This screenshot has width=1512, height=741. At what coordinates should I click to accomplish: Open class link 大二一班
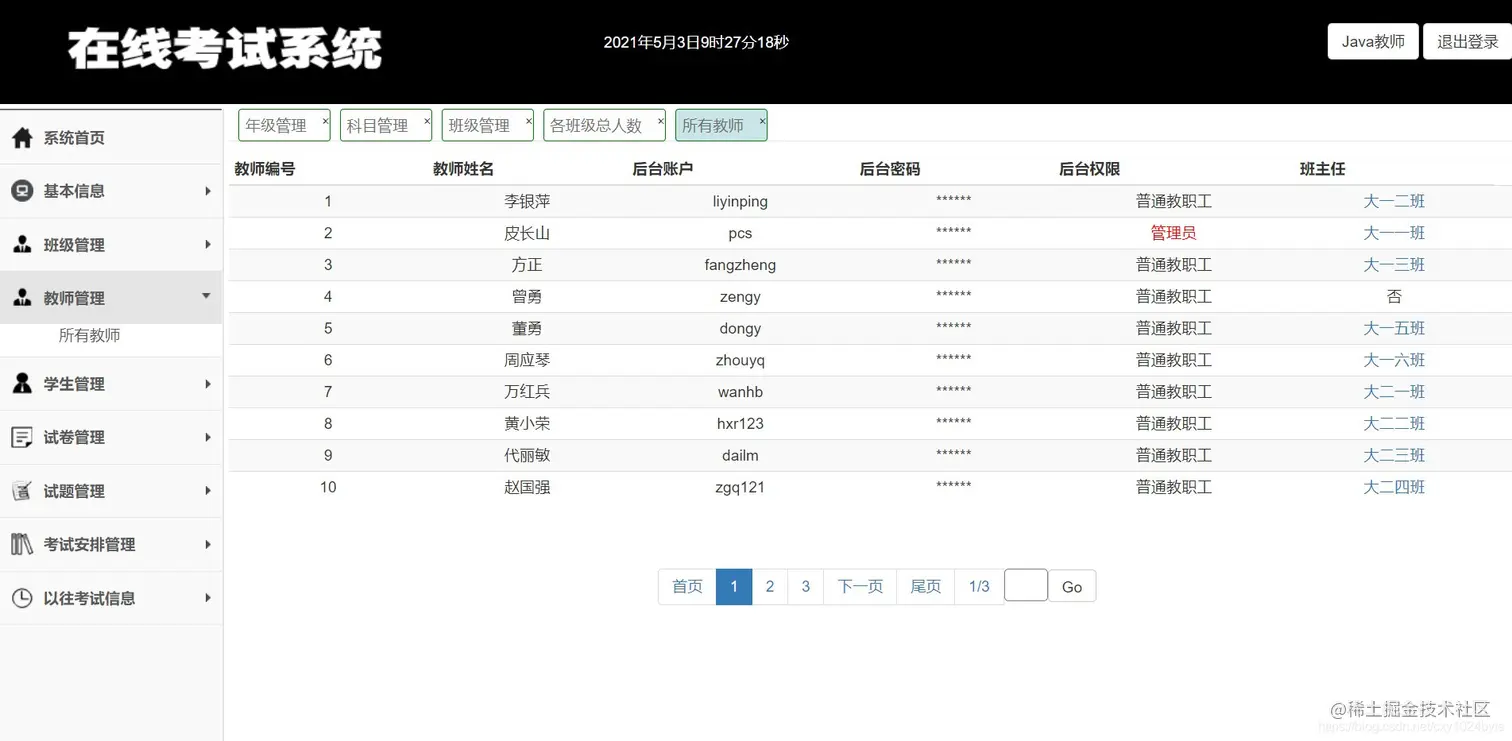(x=1394, y=392)
